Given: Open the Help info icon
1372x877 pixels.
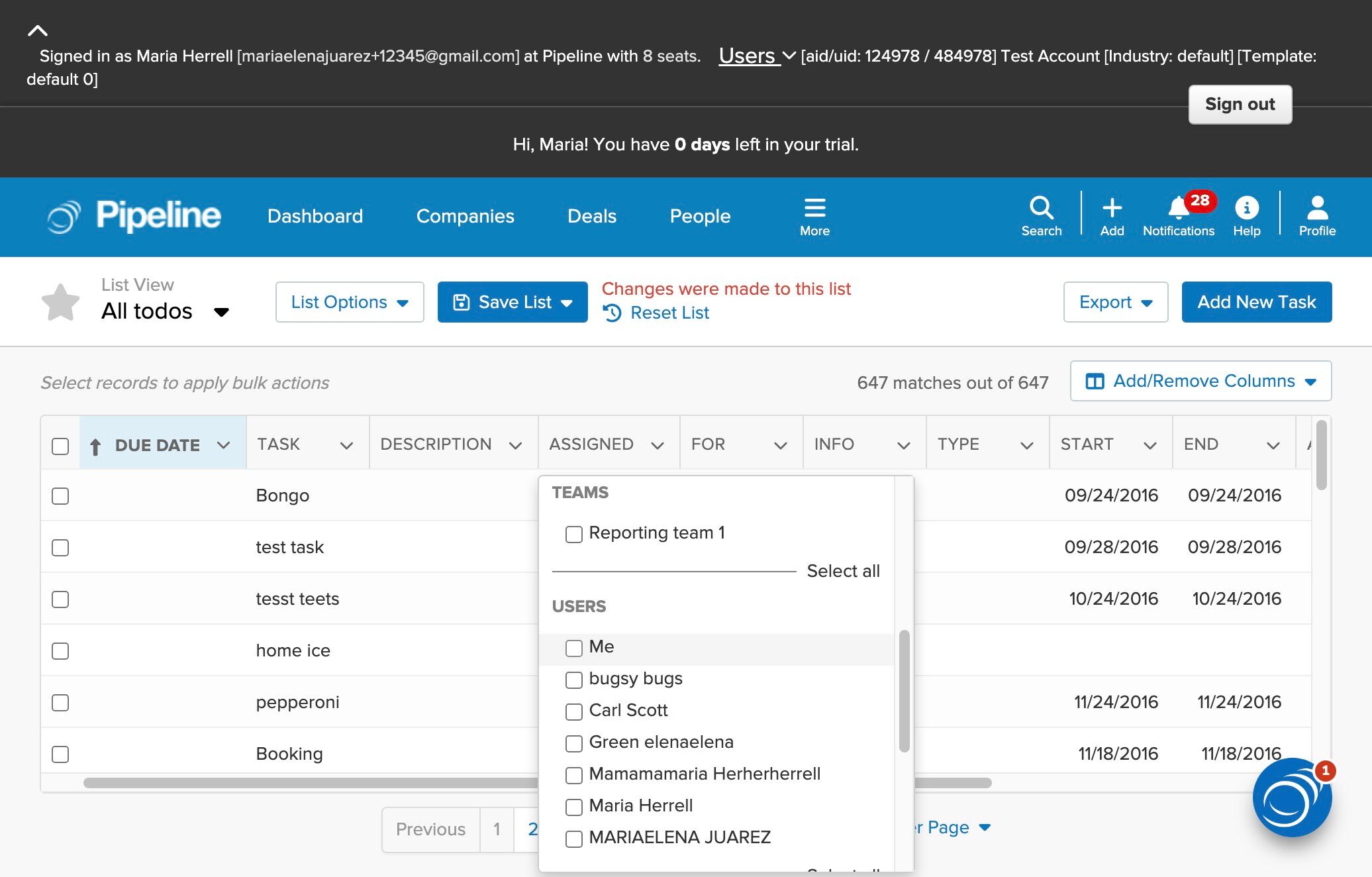Looking at the screenshot, I should click(1246, 208).
